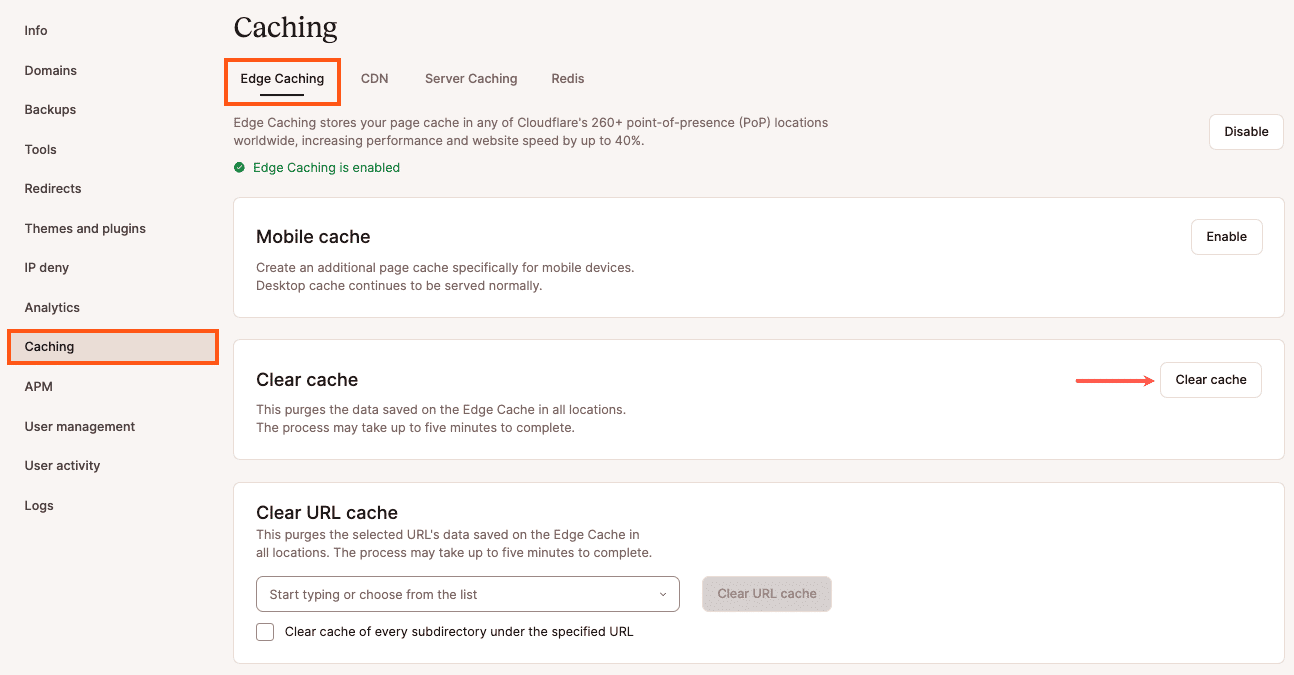Go to the IP deny page
1294x675 pixels.
pyautogui.click(x=46, y=267)
